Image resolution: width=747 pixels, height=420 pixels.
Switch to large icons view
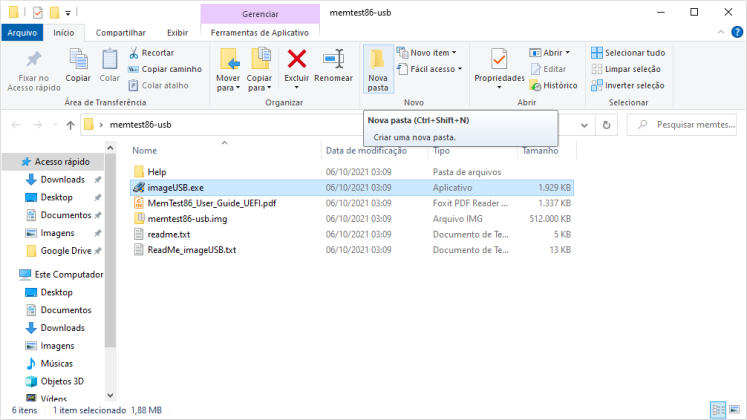click(735, 410)
